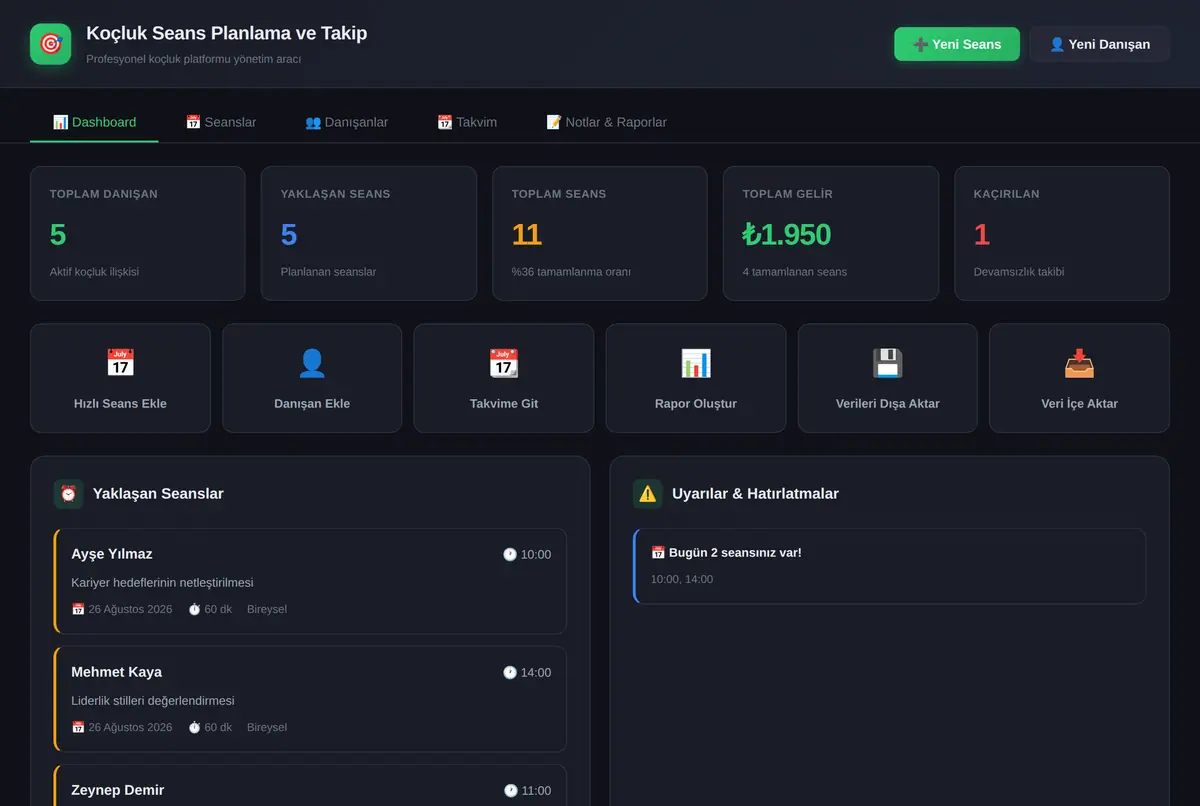Open the Yaklaşan Seans stat card
This screenshot has height=806, width=1200.
coord(369,233)
